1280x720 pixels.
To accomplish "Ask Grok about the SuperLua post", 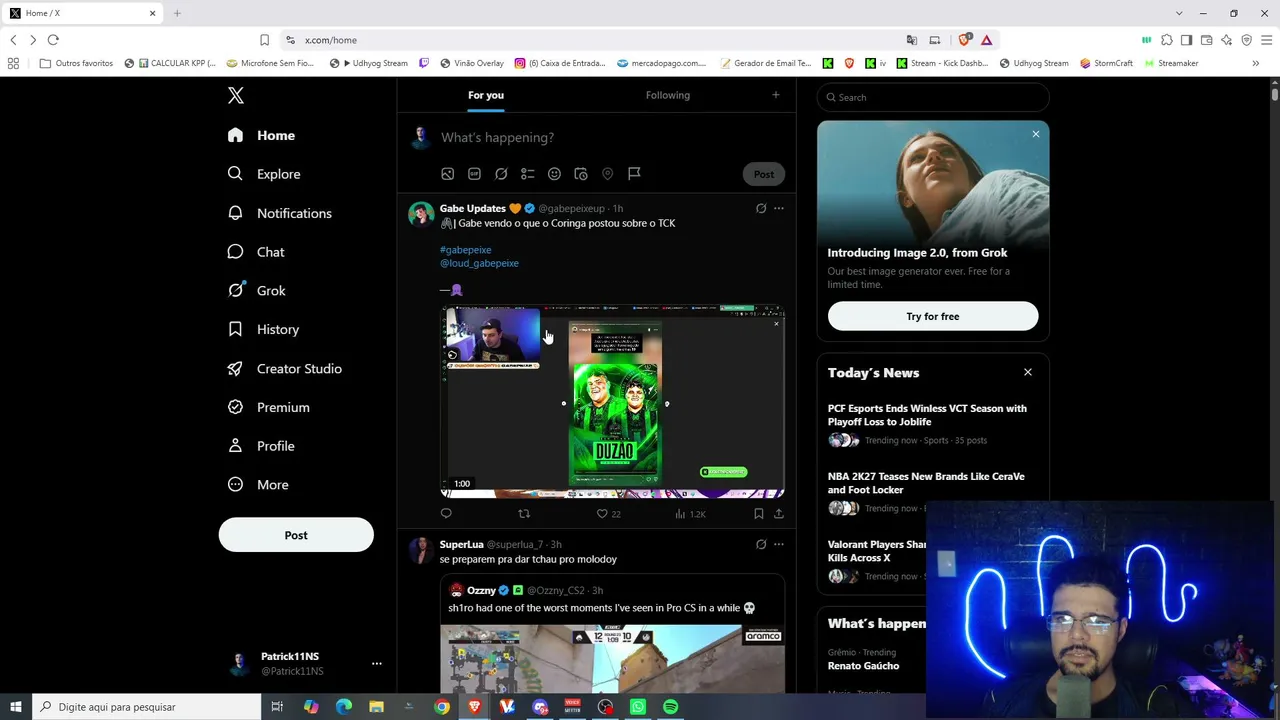I will pyautogui.click(x=761, y=545).
